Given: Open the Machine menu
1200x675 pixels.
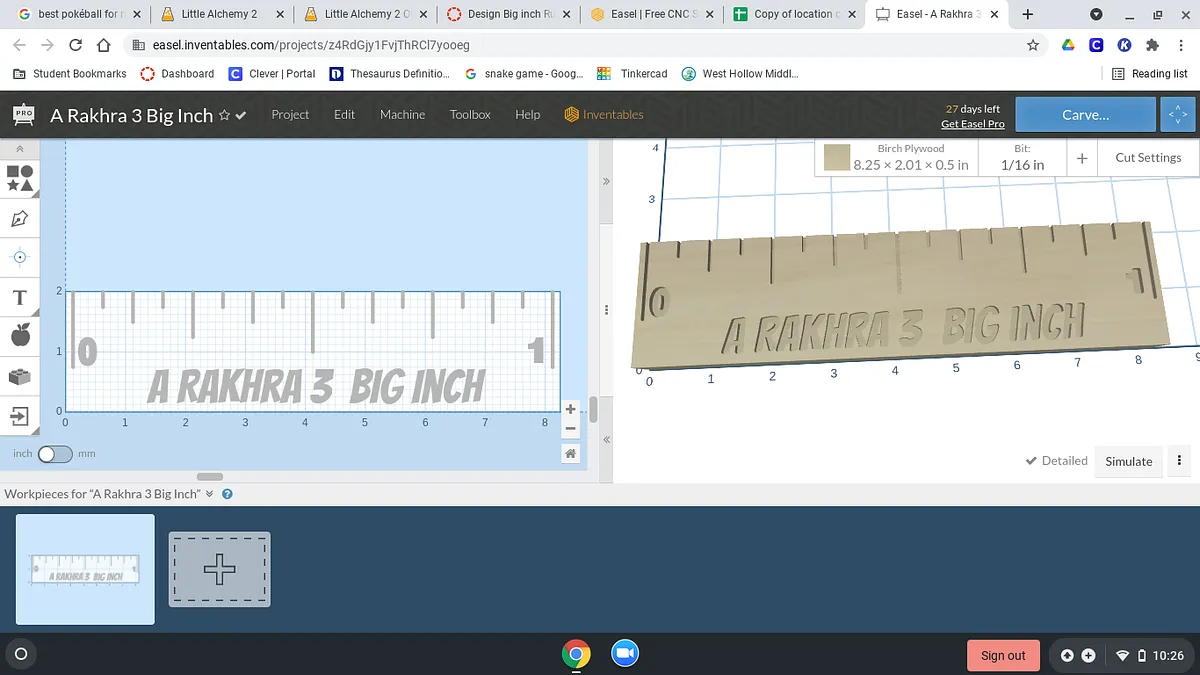Looking at the screenshot, I should (402, 115).
